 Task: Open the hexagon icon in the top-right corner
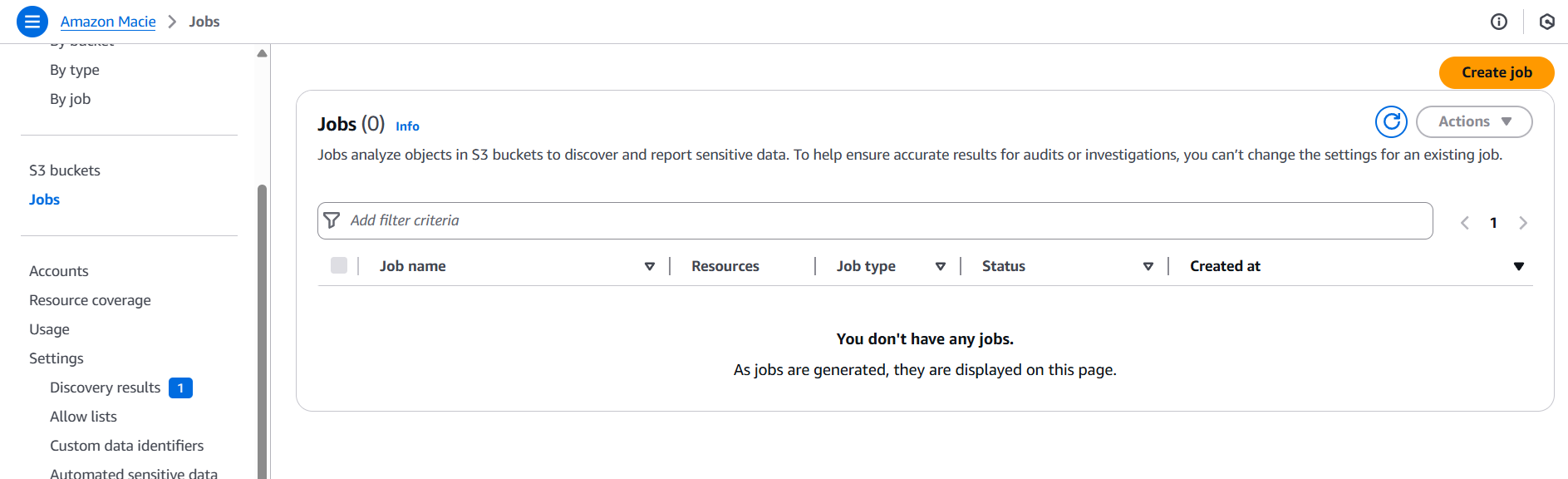[1546, 22]
